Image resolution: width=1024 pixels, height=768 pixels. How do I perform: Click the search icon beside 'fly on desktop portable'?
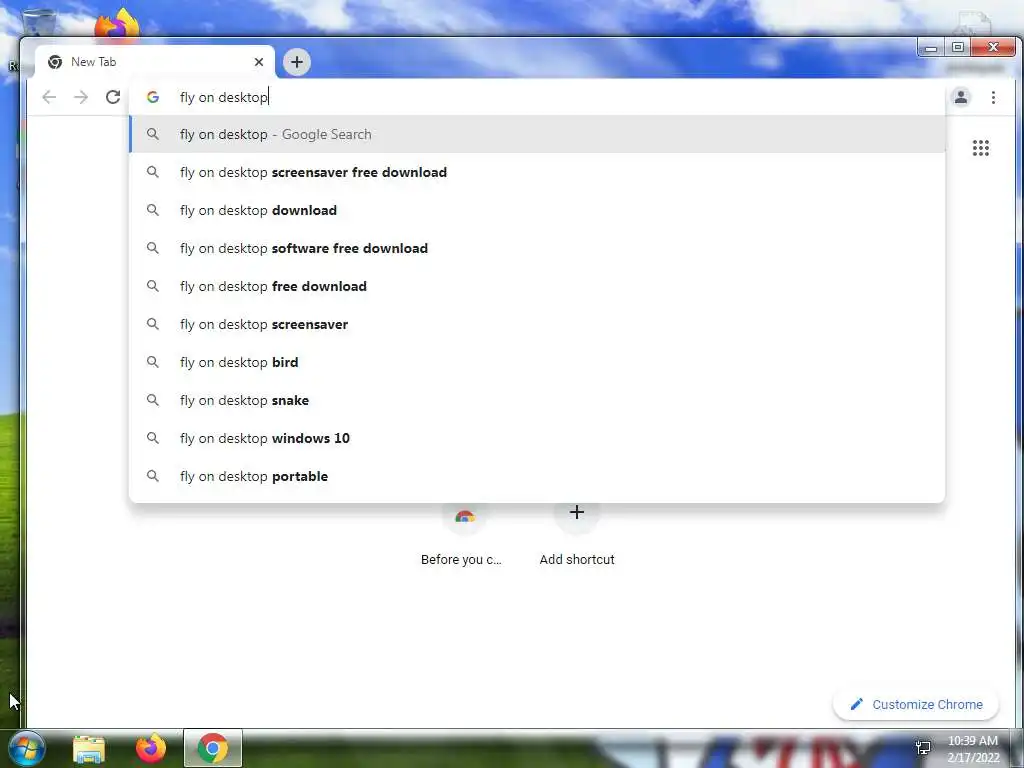(152, 475)
